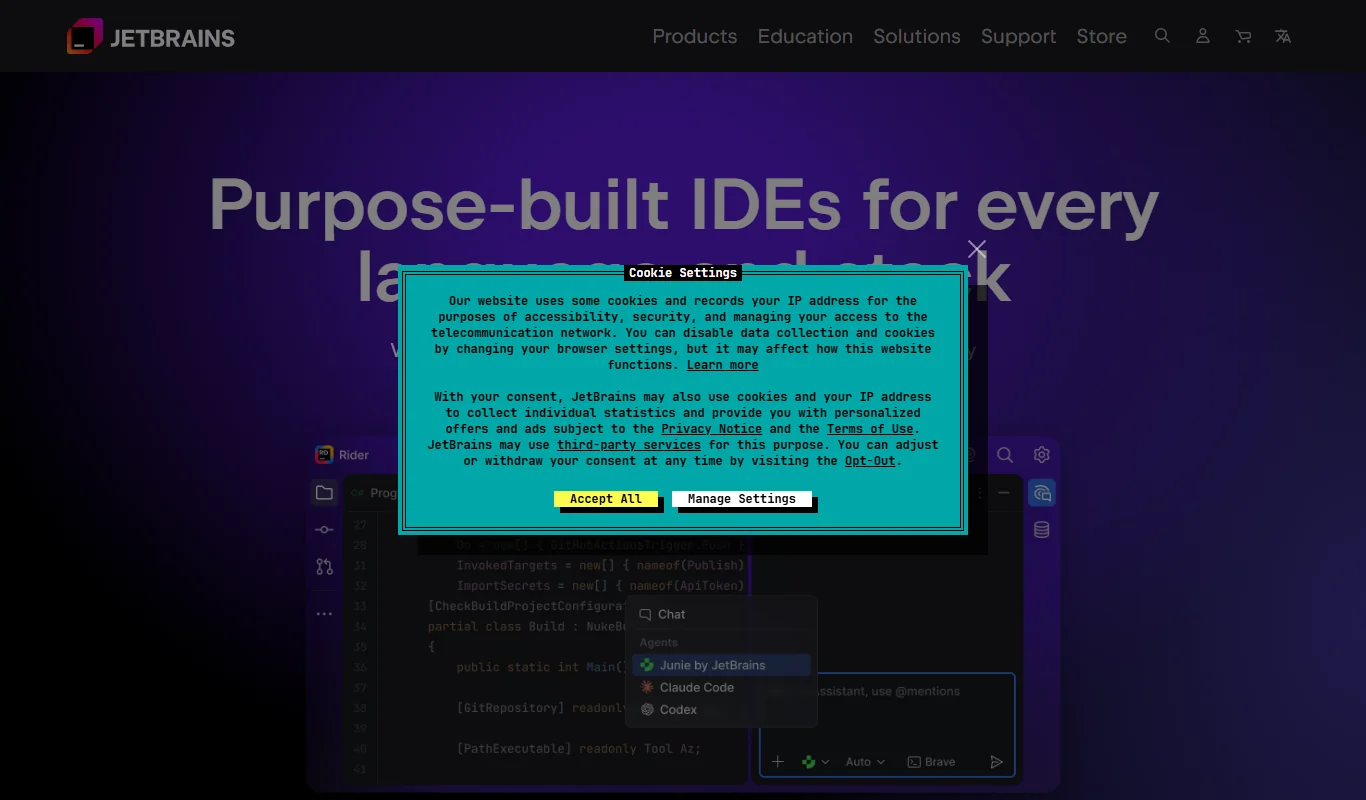Open the language selector icon

tap(1283, 36)
